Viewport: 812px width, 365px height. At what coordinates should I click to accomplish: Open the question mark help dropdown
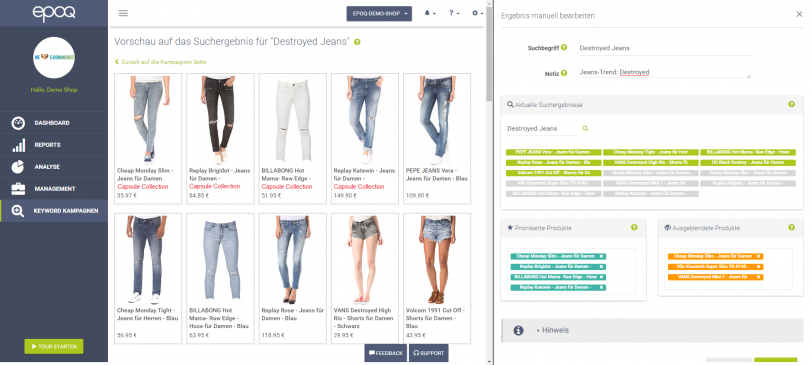click(454, 13)
